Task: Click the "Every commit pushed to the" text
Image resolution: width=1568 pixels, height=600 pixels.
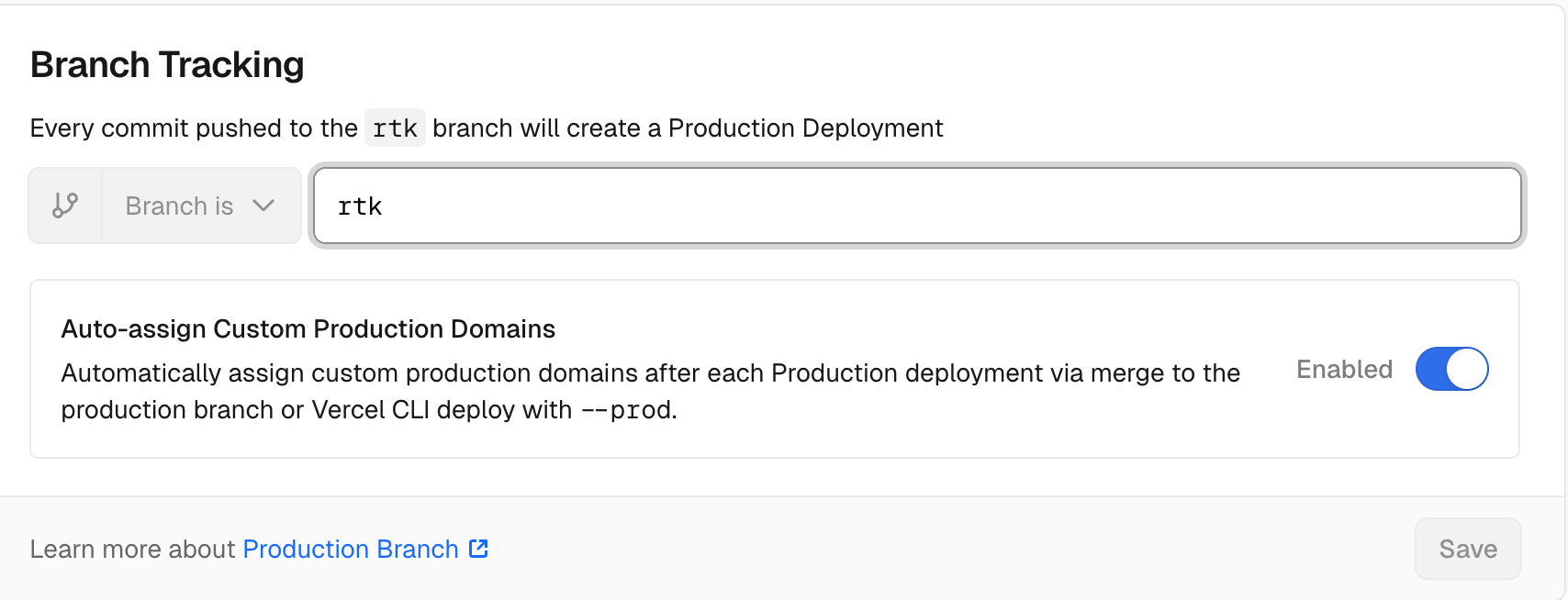Action: click(194, 128)
